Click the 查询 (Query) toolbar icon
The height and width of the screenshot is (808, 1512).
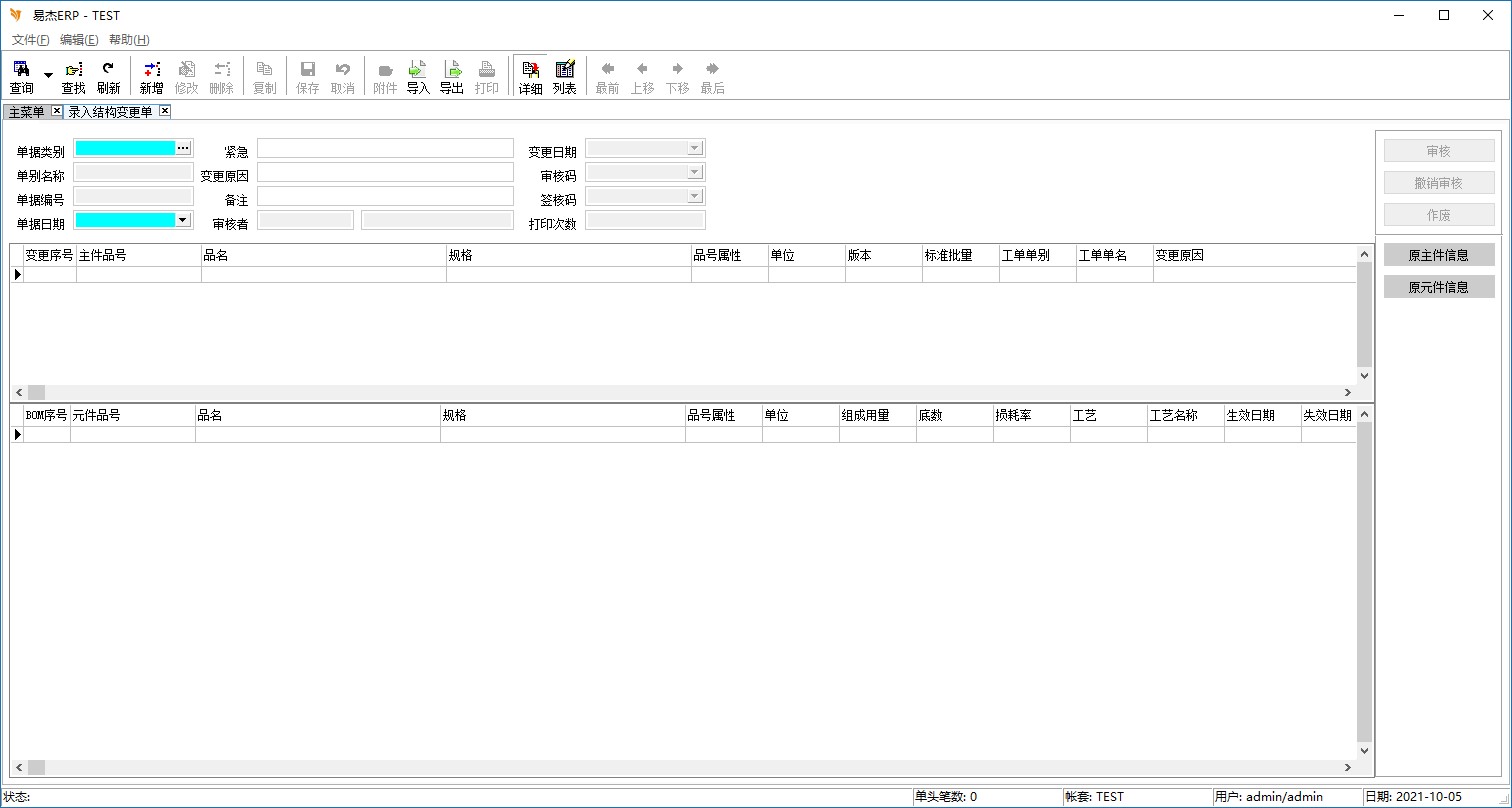(x=21, y=76)
